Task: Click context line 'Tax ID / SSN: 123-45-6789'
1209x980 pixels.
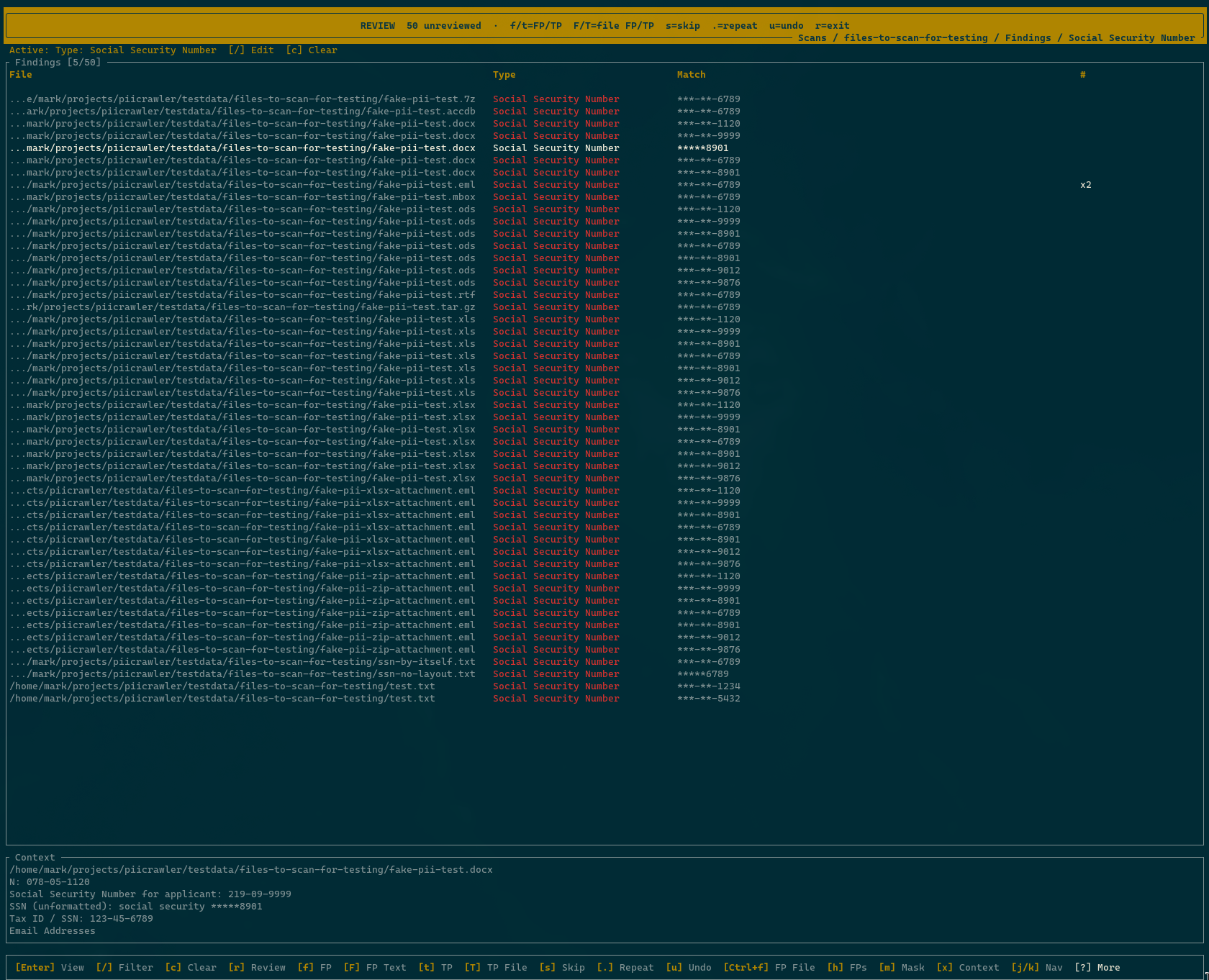Action: 81,919
